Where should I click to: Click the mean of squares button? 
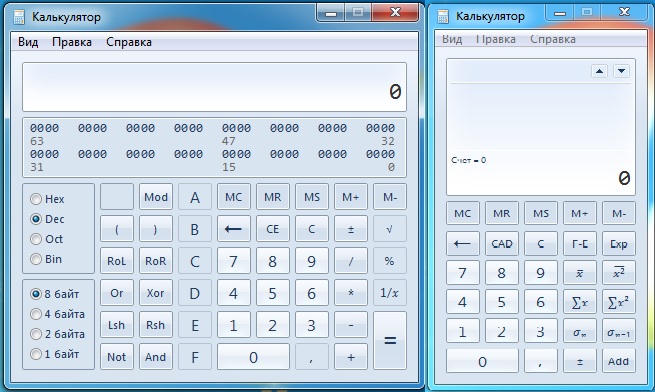619,273
